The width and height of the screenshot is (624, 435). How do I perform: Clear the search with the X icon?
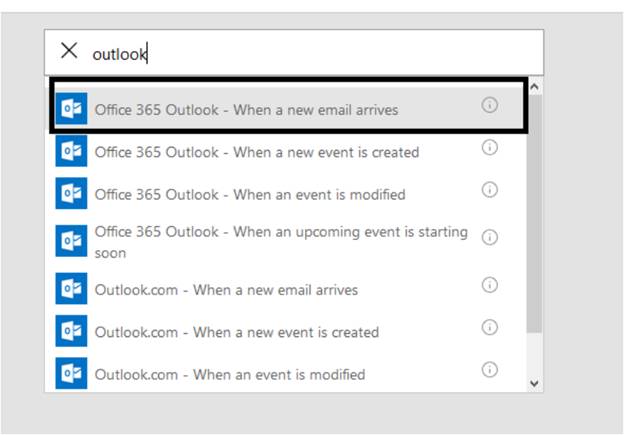(x=69, y=51)
